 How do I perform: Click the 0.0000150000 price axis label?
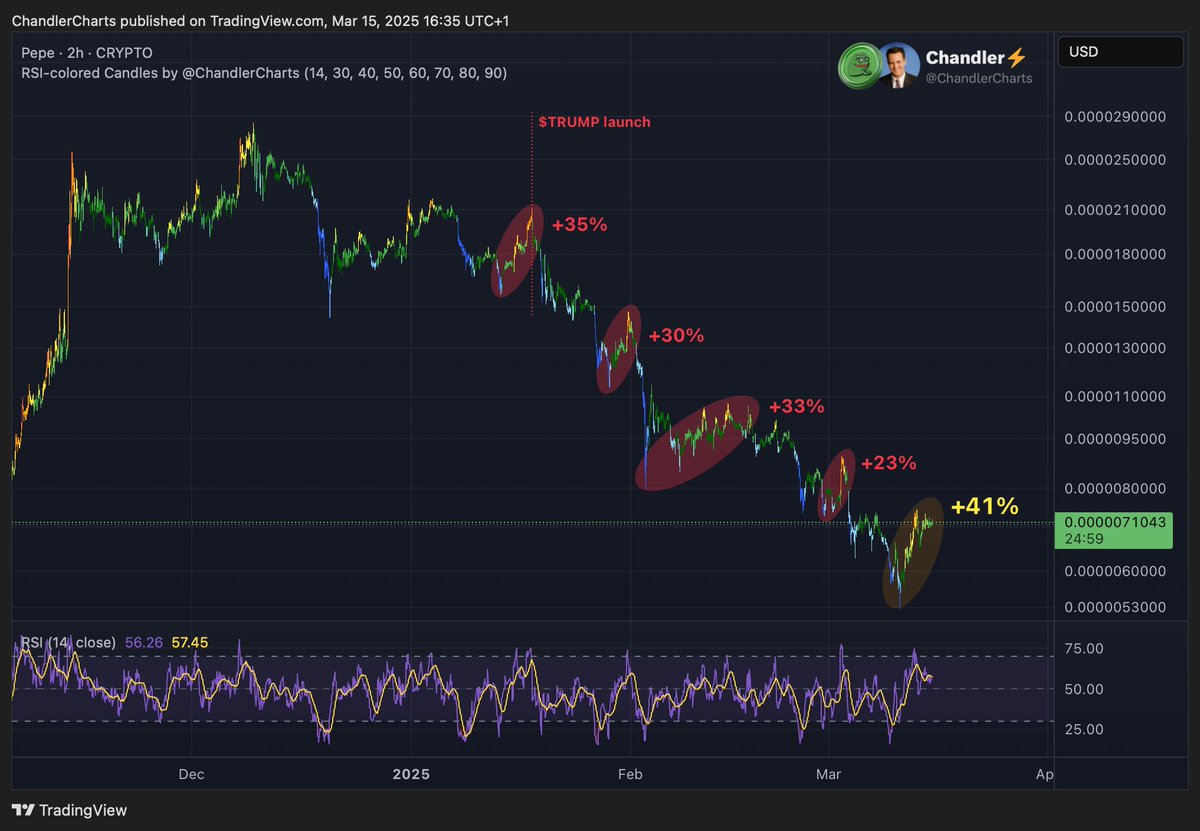point(1115,307)
